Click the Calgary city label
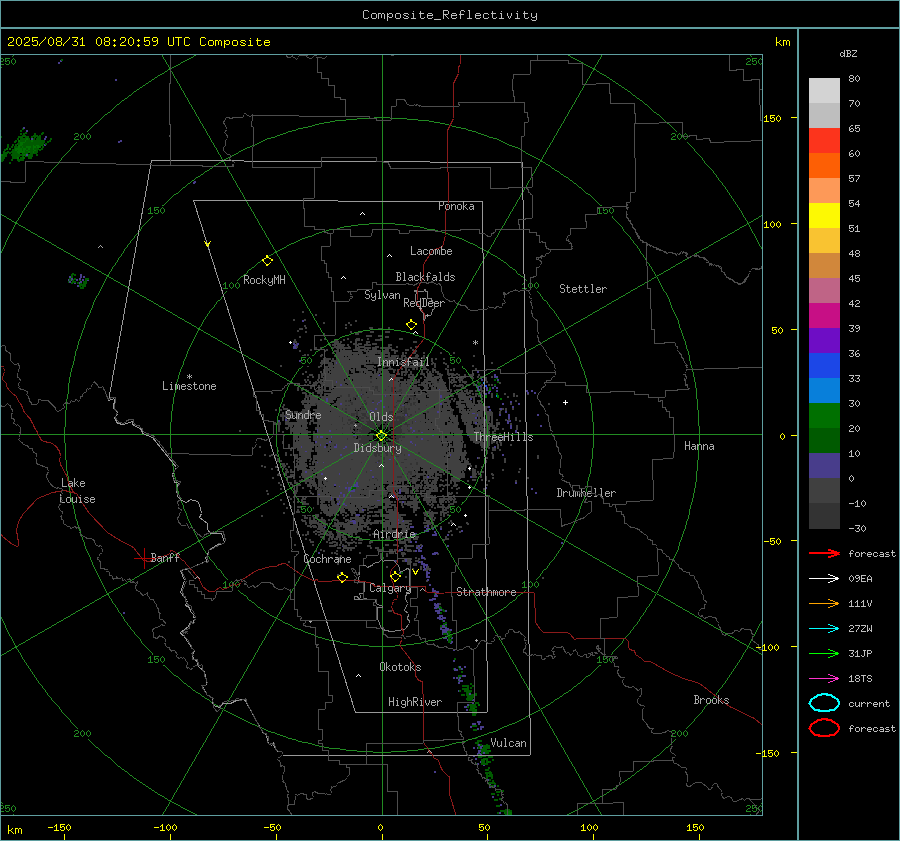The image size is (900, 841). pyautogui.click(x=390, y=588)
